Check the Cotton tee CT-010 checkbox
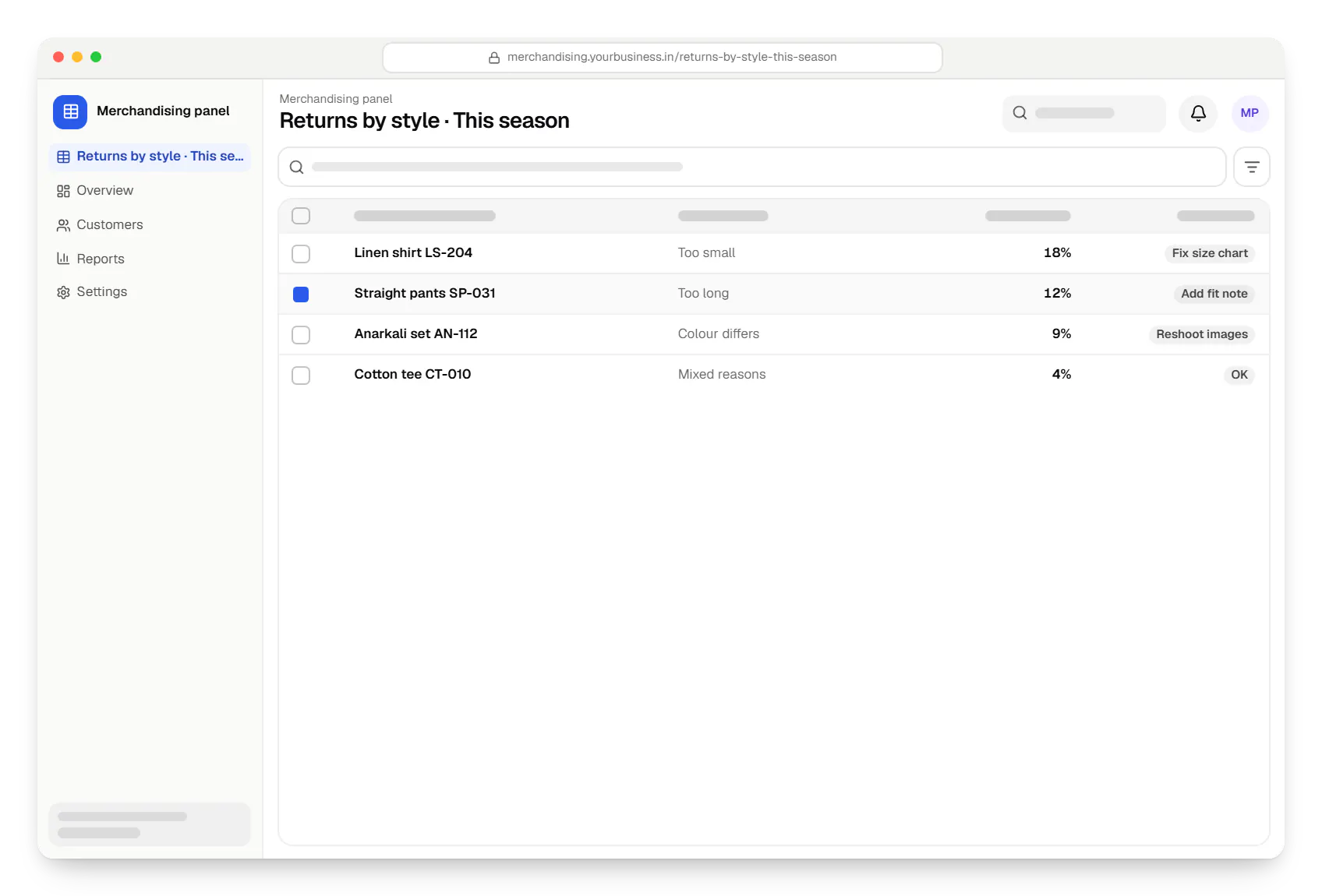The width and height of the screenshot is (1322, 896). click(301, 376)
